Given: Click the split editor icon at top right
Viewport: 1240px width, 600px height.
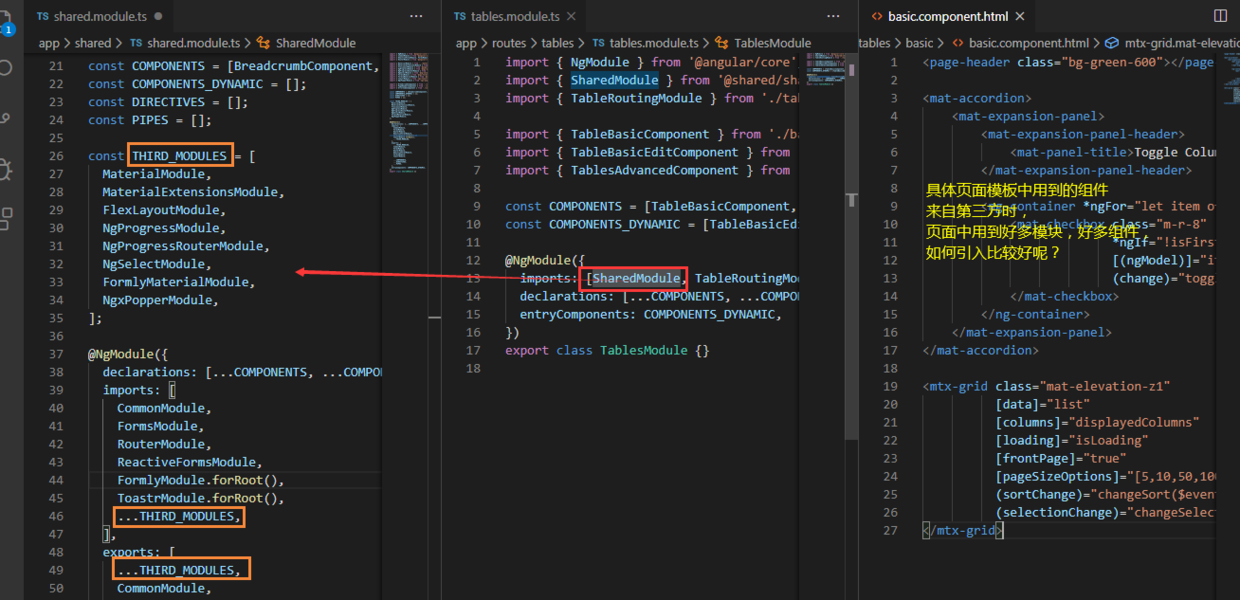Looking at the screenshot, I should [x=1220, y=16].
